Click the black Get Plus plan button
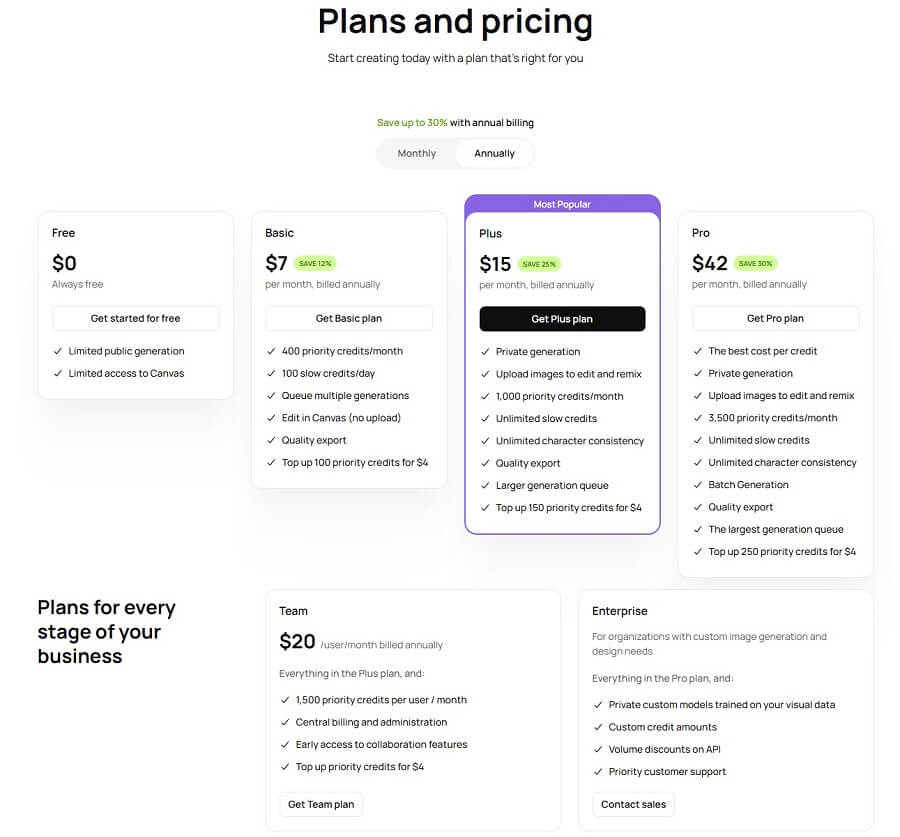 point(562,318)
